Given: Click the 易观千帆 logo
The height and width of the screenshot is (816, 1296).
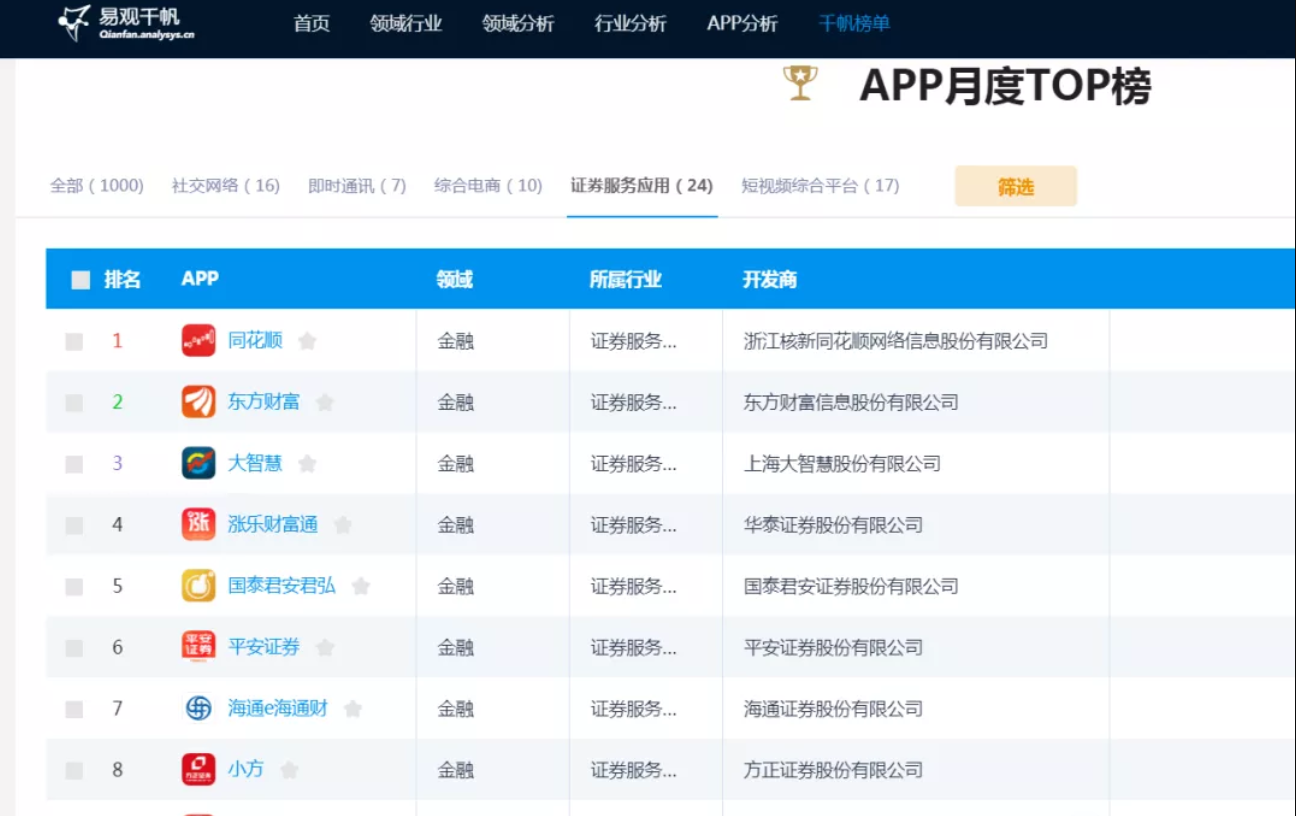Looking at the screenshot, I should (x=126, y=22).
